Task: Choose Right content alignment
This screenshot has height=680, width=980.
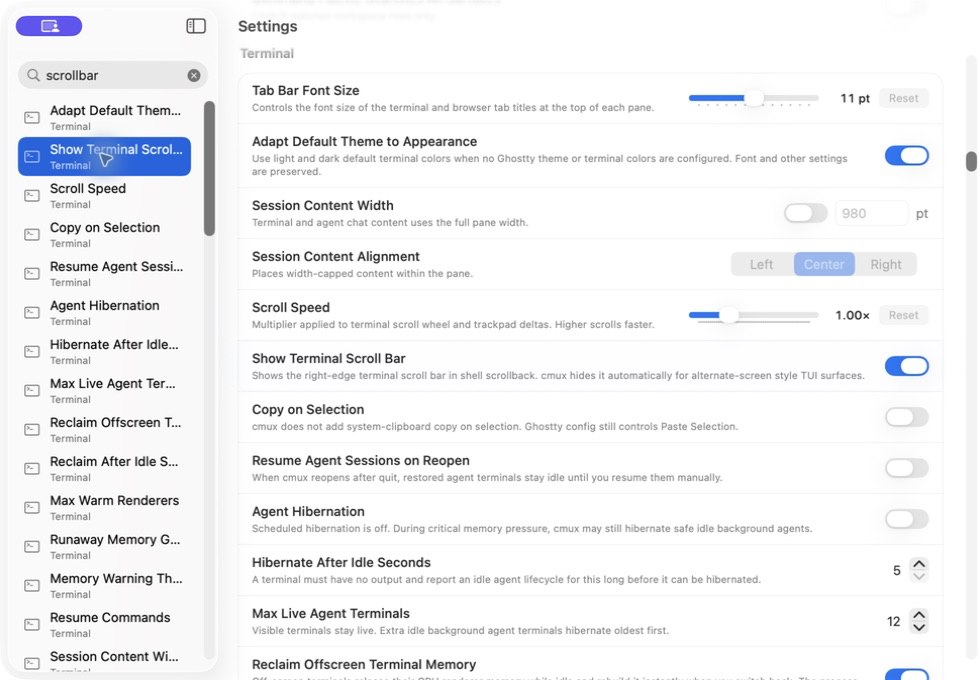Action: pyautogui.click(x=886, y=264)
